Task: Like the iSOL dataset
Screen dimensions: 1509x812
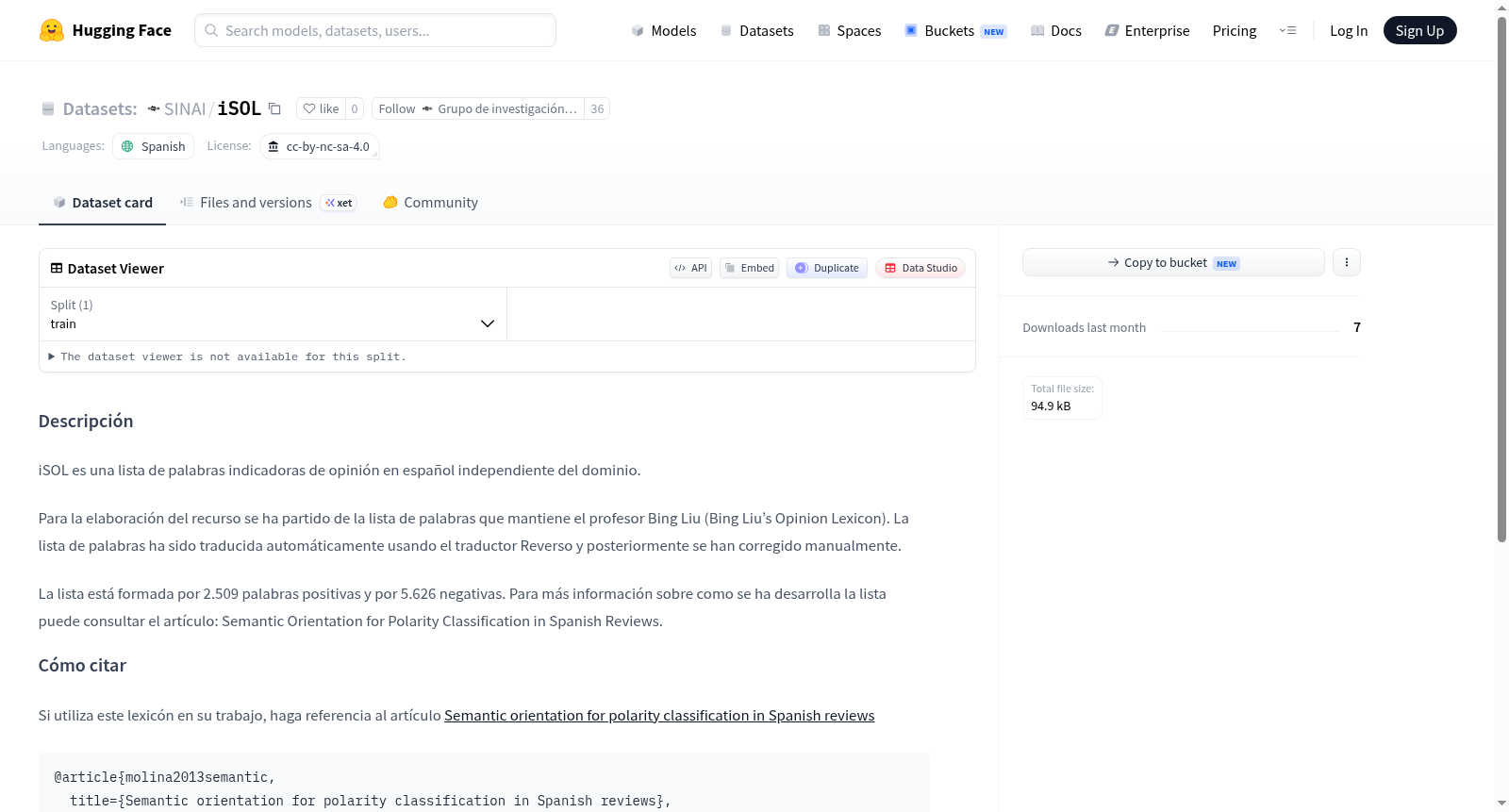Action: [322, 108]
